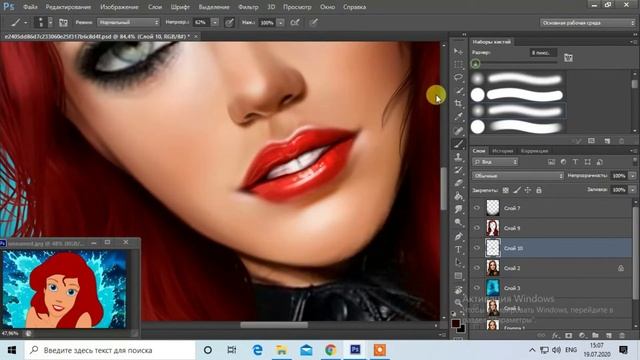Viewport: 640px width, 360px height.
Task: Add a layer mask
Action: (x=569, y=336)
